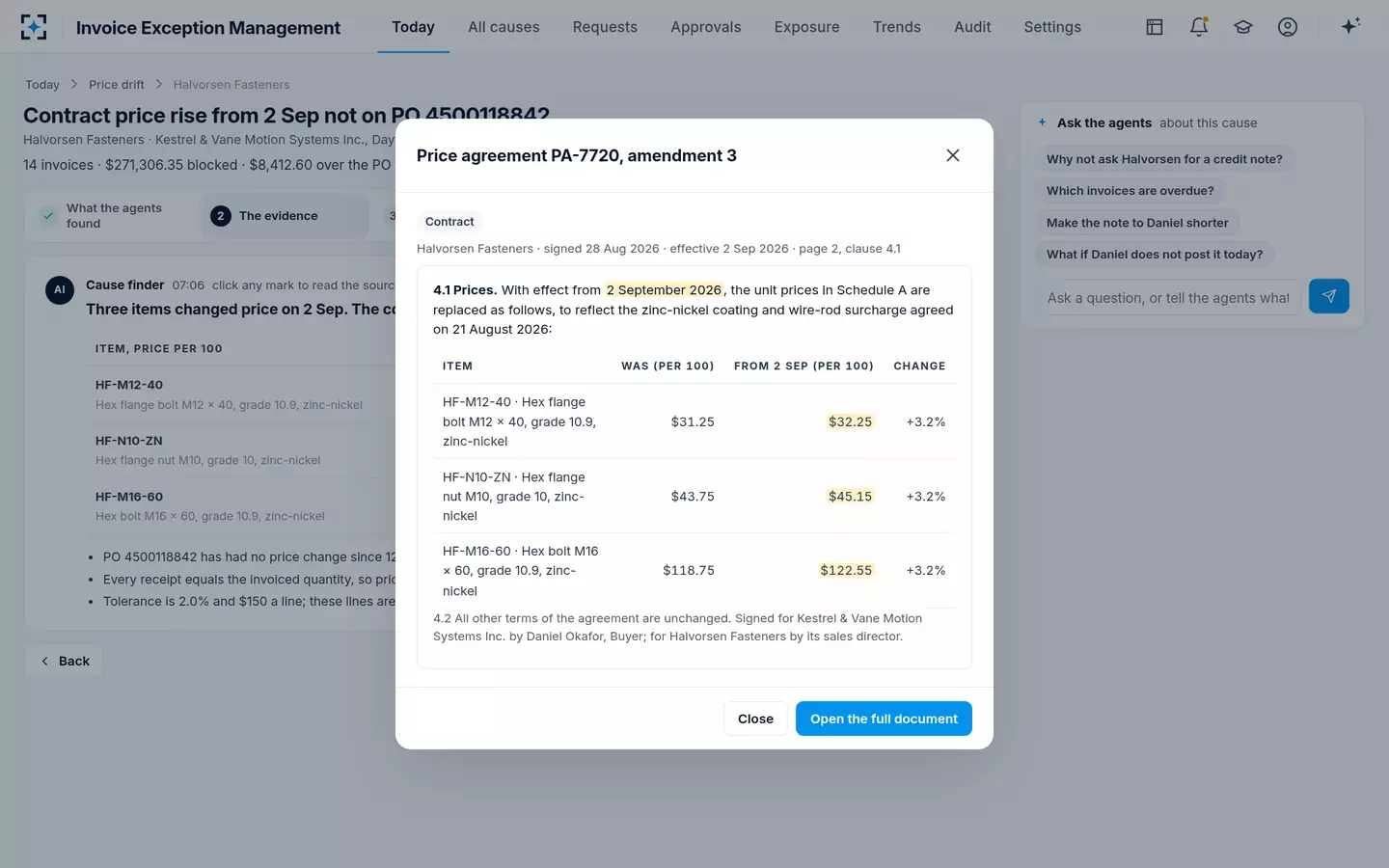
Task: Click the $43.75 previous price cell
Action: click(693, 497)
